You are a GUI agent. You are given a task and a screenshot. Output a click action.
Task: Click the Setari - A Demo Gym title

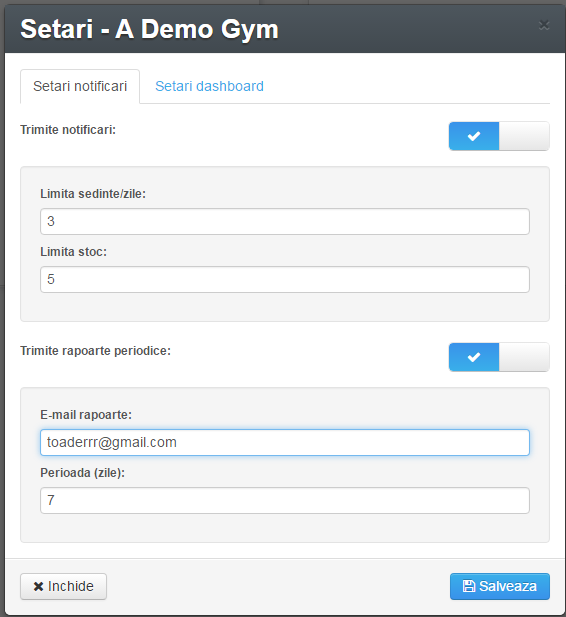point(149,30)
